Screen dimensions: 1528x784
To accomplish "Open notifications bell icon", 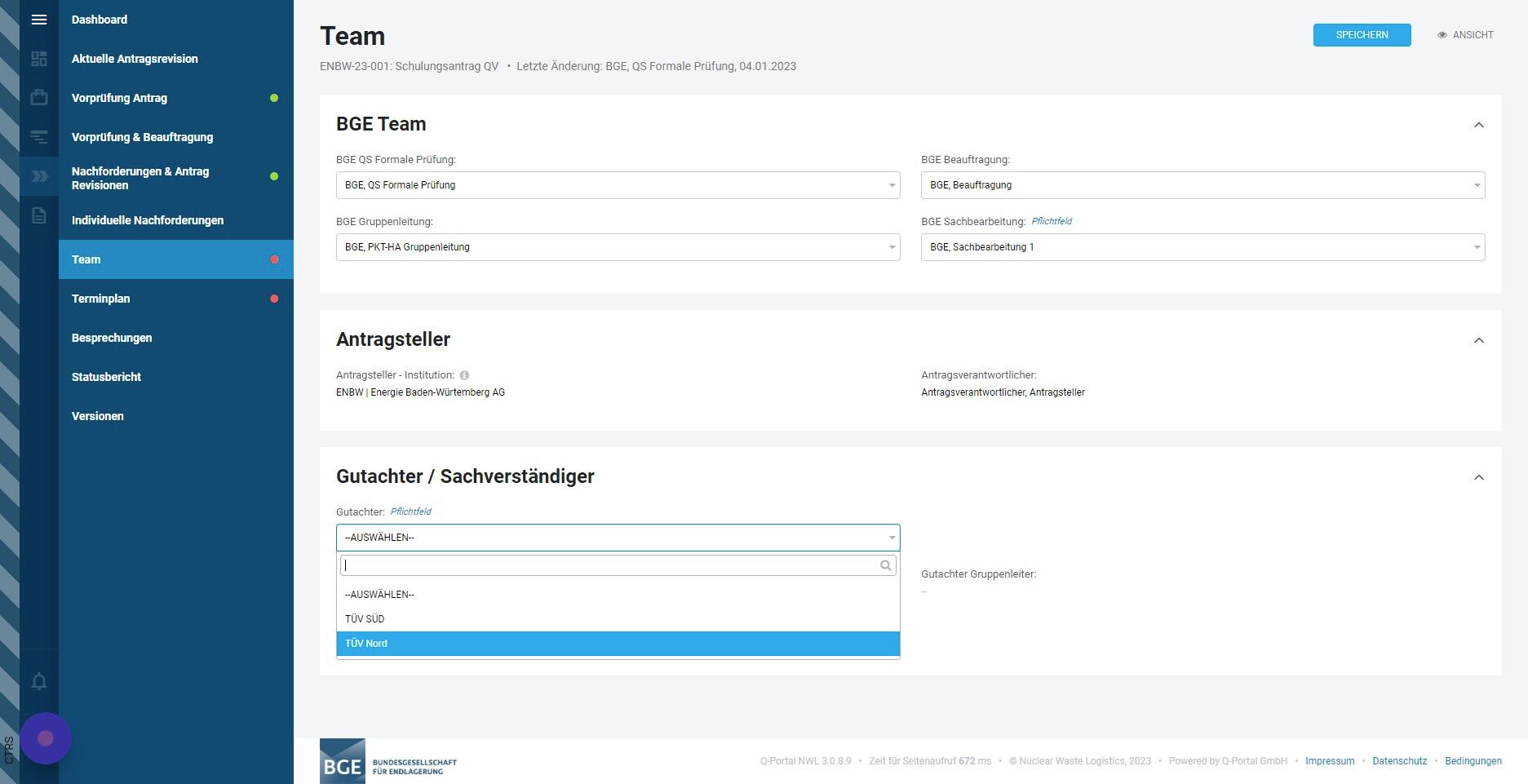I will [38, 681].
